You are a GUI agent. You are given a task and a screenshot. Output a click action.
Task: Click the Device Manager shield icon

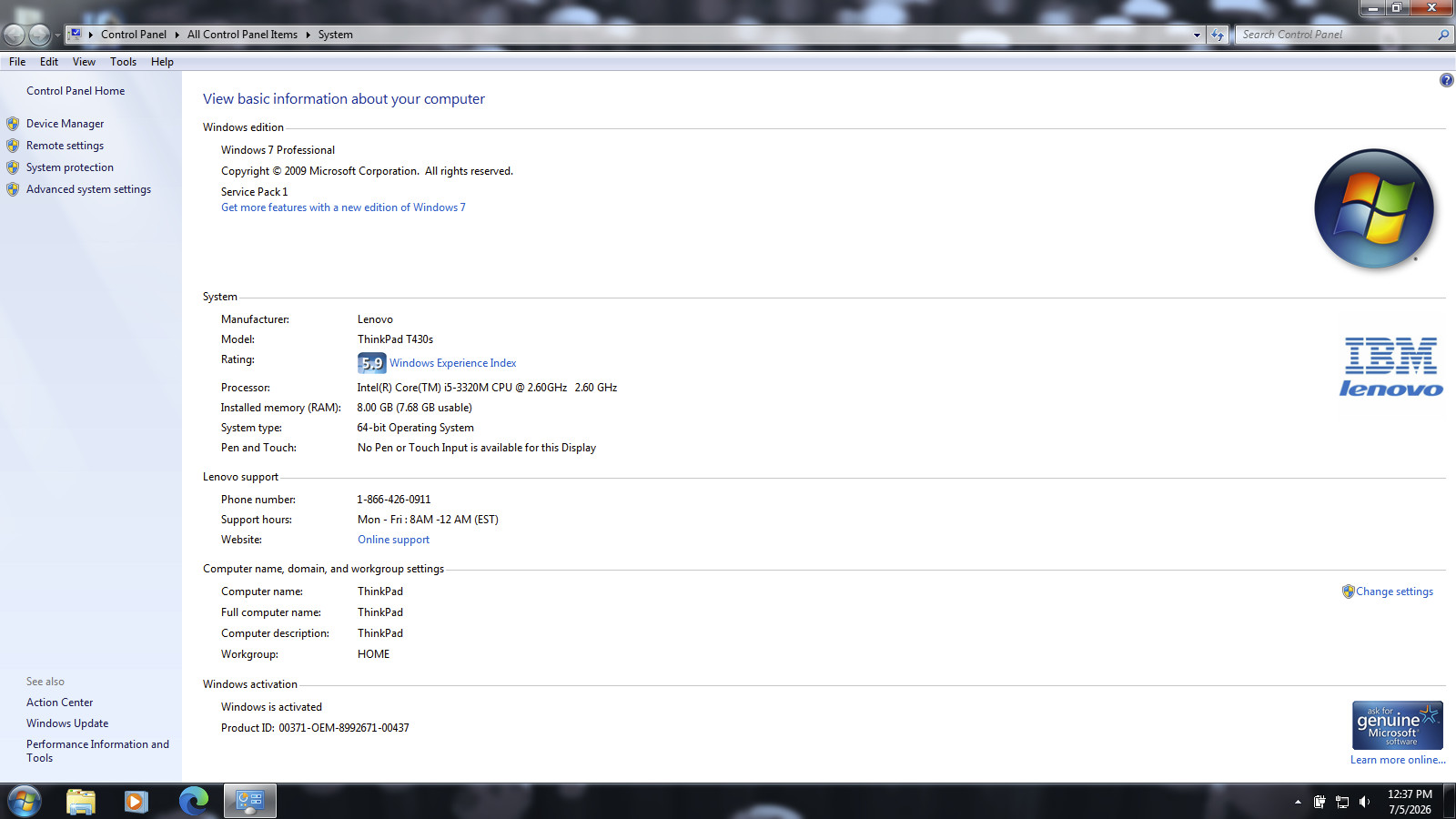pos(13,124)
